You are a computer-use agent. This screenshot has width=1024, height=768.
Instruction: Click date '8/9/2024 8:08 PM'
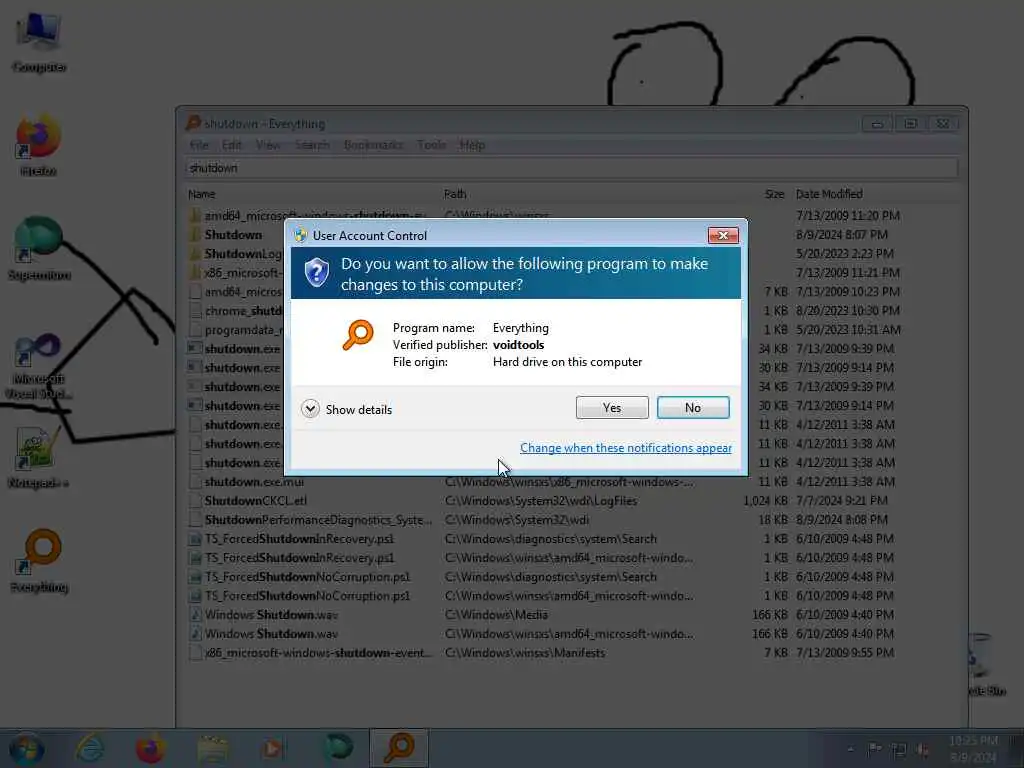point(842,520)
